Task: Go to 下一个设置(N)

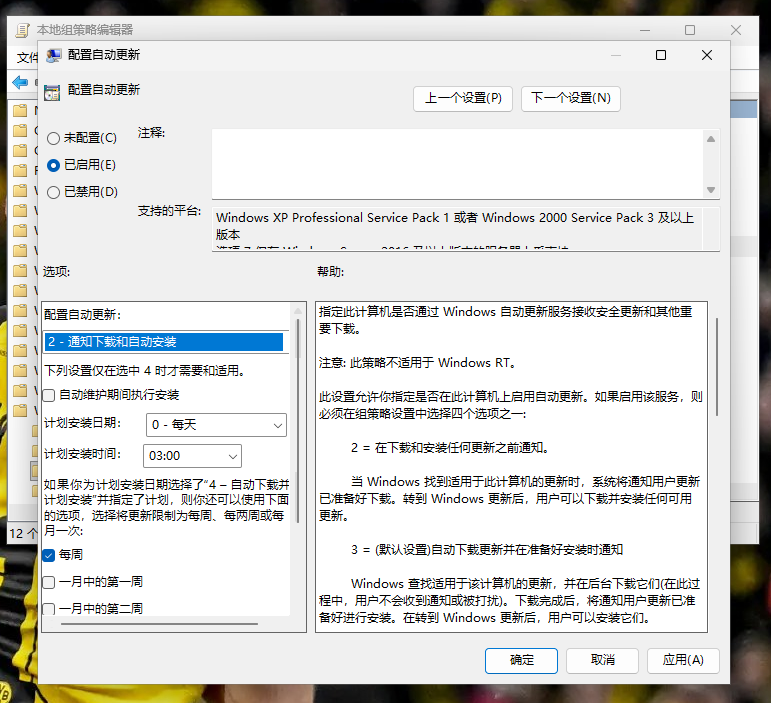Action: pos(570,98)
